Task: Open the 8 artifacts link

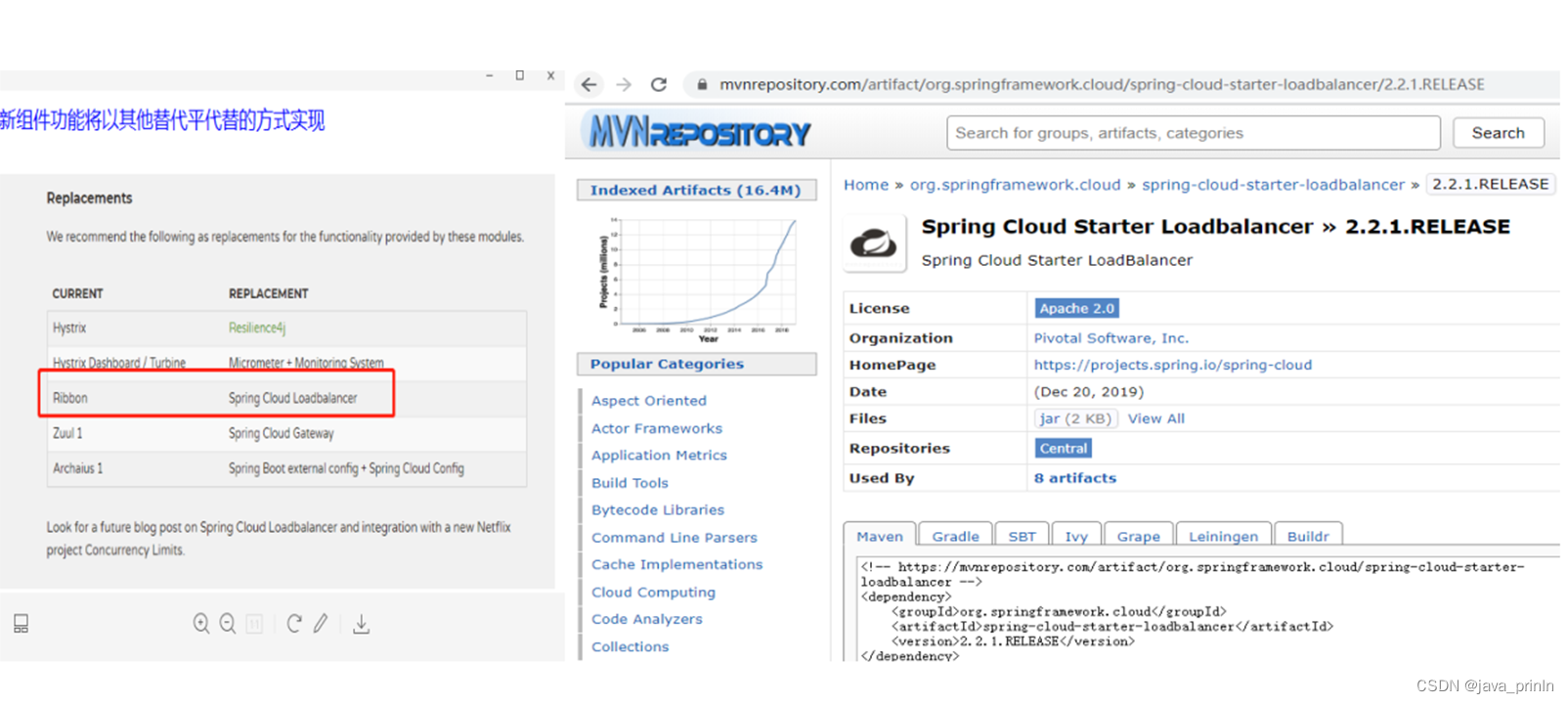Action: (1075, 478)
